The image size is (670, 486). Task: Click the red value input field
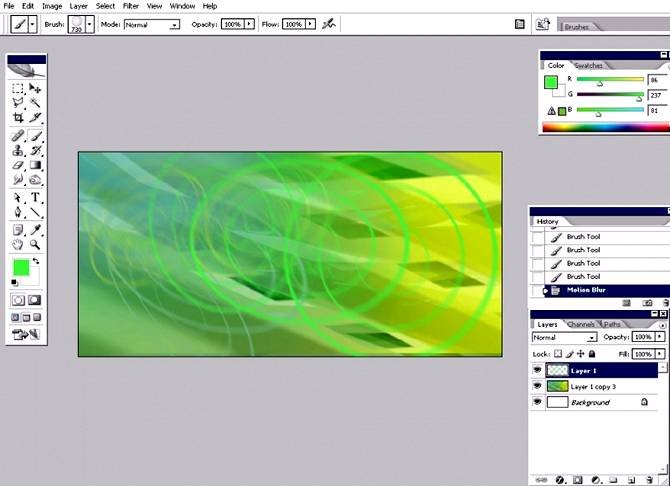coord(658,80)
